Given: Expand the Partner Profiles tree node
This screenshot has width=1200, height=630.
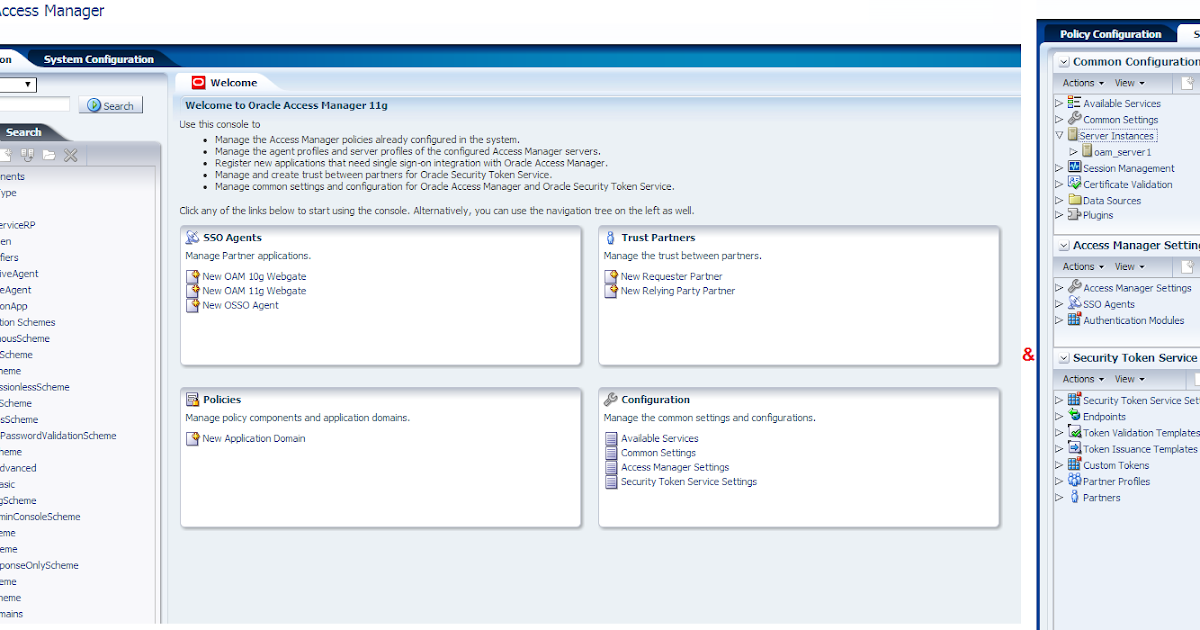Looking at the screenshot, I should 1060,481.
